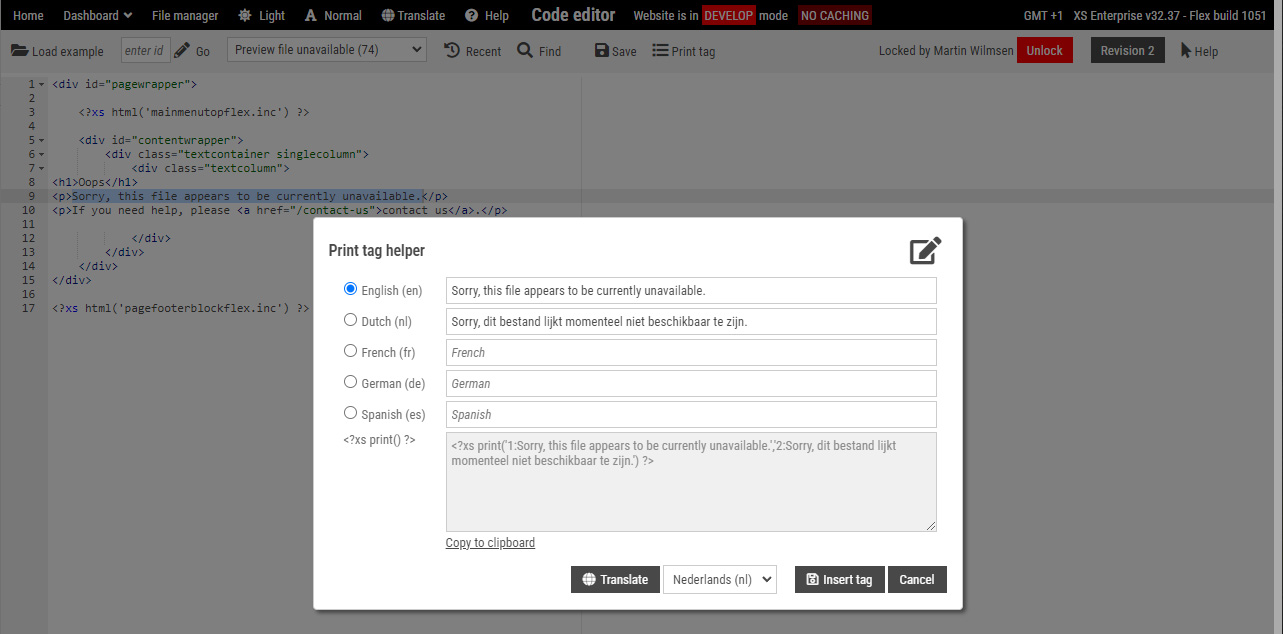Collapse code fold at line 7
This screenshot has width=1283, height=634.
click(42, 168)
